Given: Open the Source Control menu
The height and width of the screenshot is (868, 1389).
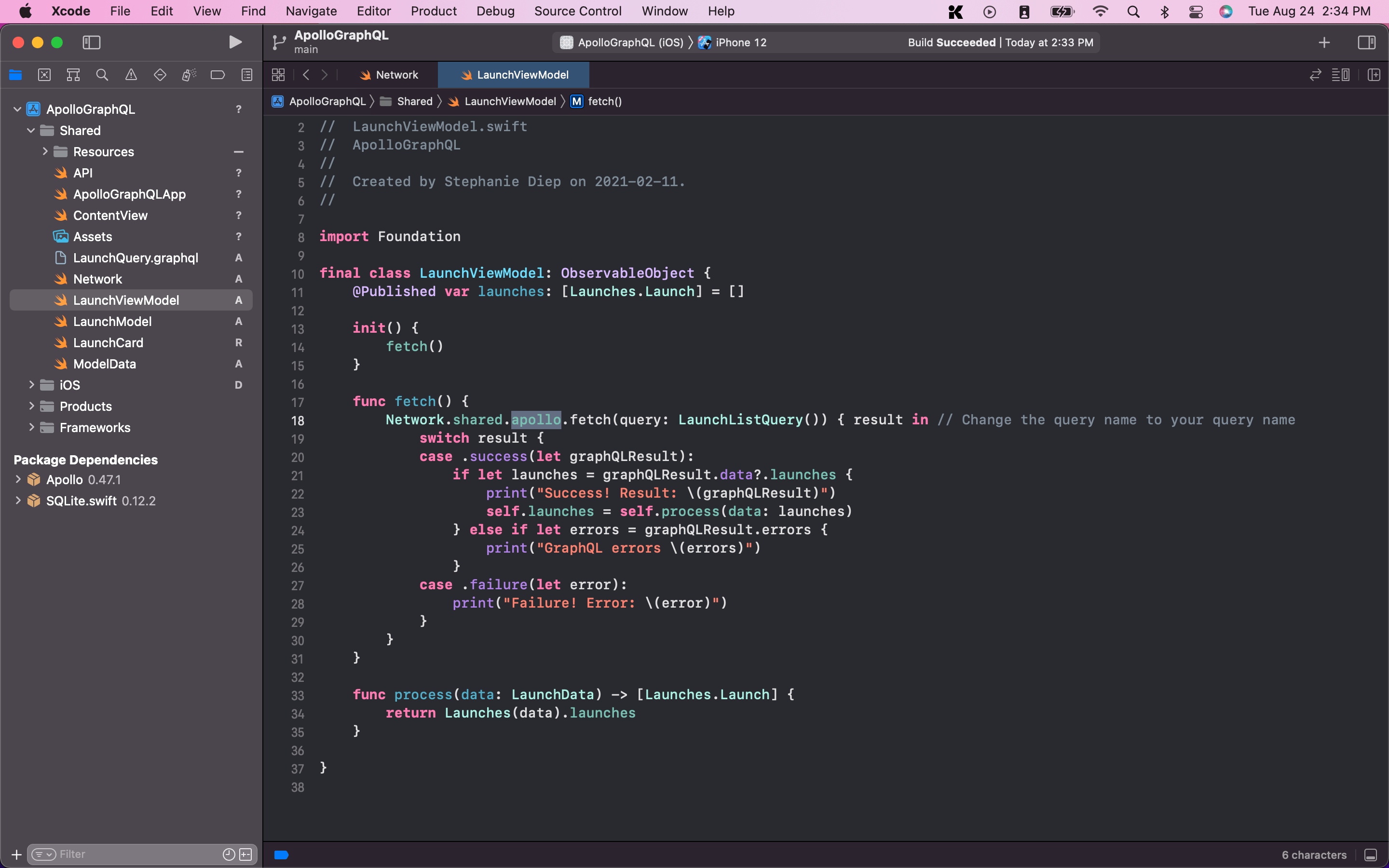Looking at the screenshot, I should click(578, 11).
